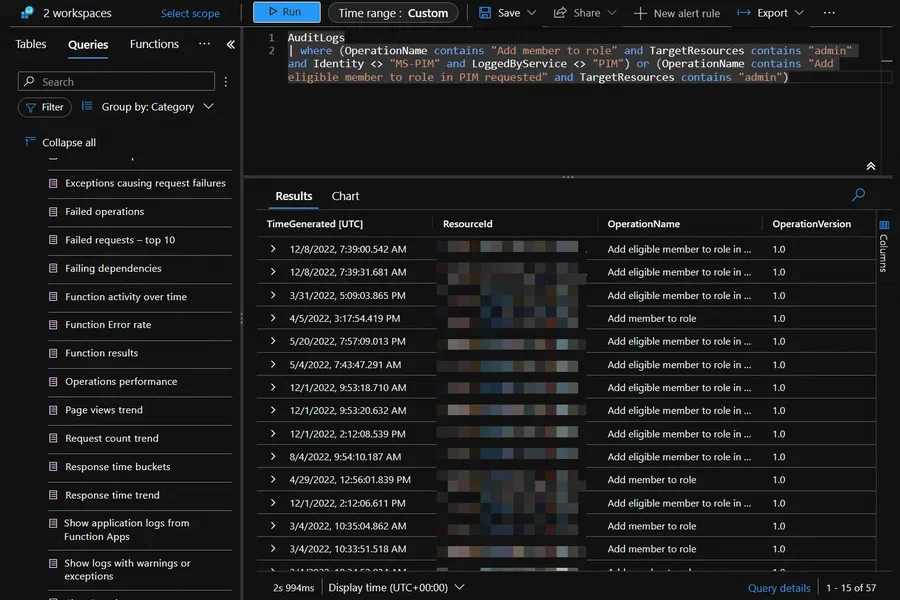The image size is (900, 600).
Task: Click the Share icon in the toolbar
Action: click(x=560, y=13)
